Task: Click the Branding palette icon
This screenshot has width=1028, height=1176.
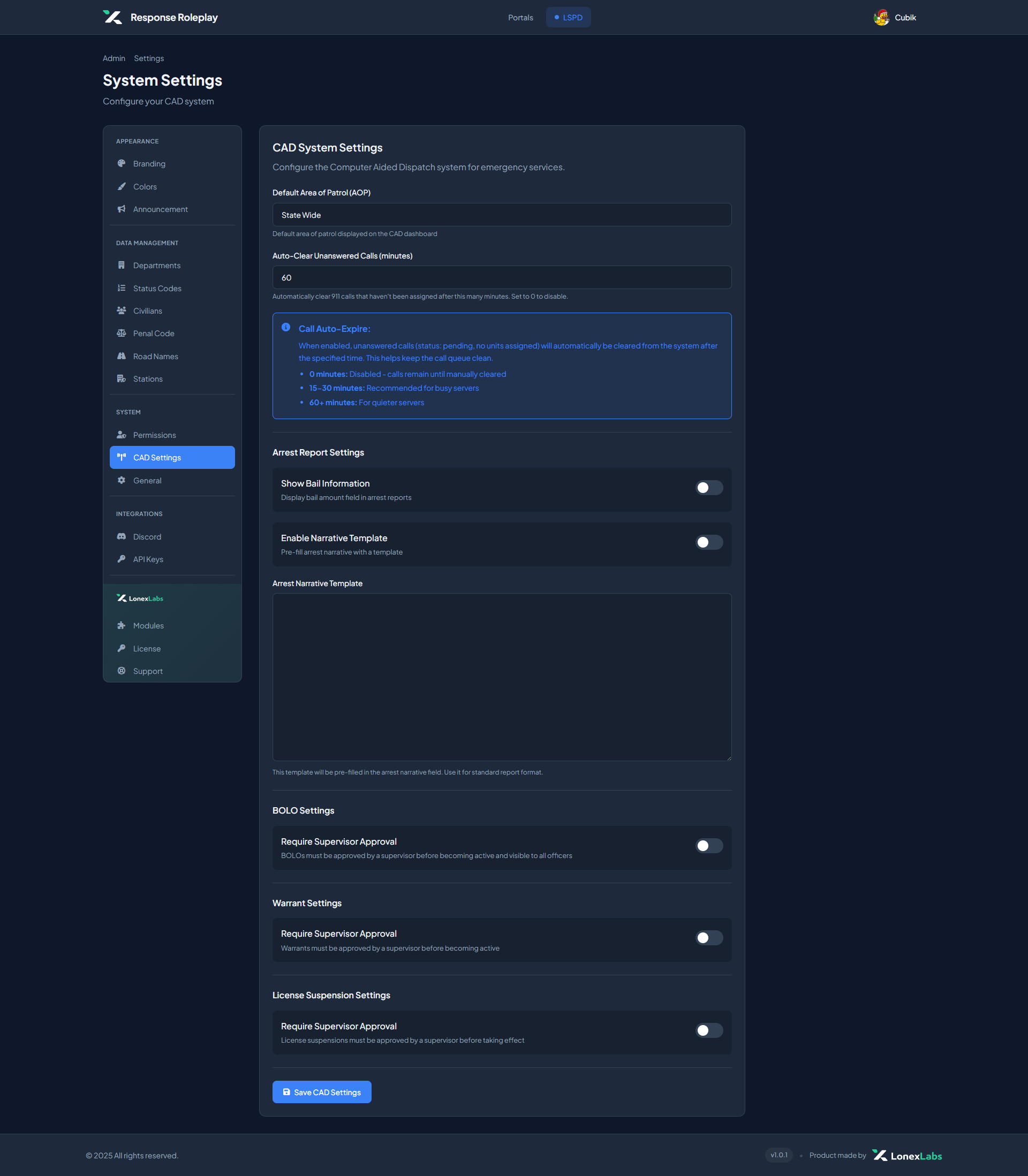Action: pyautogui.click(x=121, y=163)
